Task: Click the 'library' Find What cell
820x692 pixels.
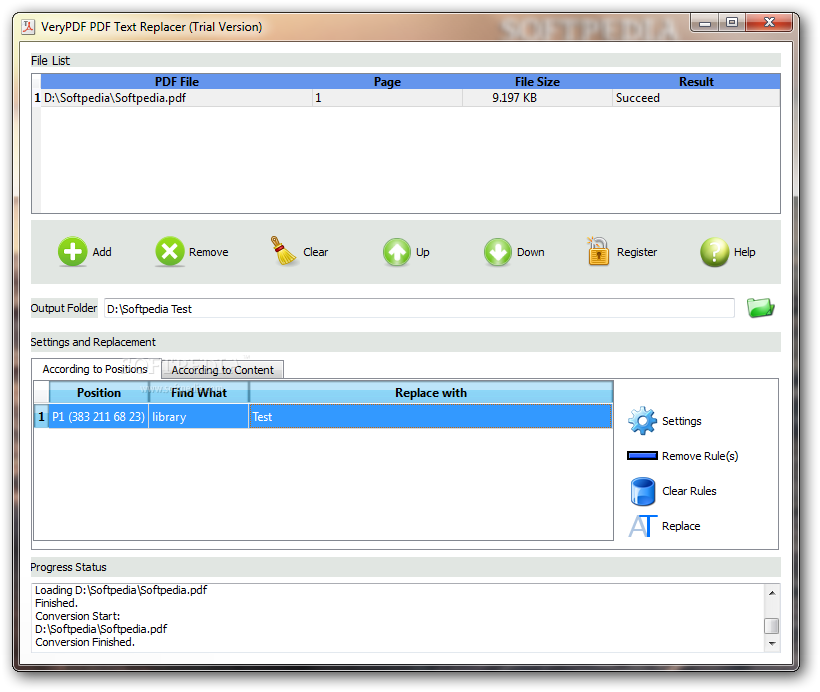Action: coord(199,417)
